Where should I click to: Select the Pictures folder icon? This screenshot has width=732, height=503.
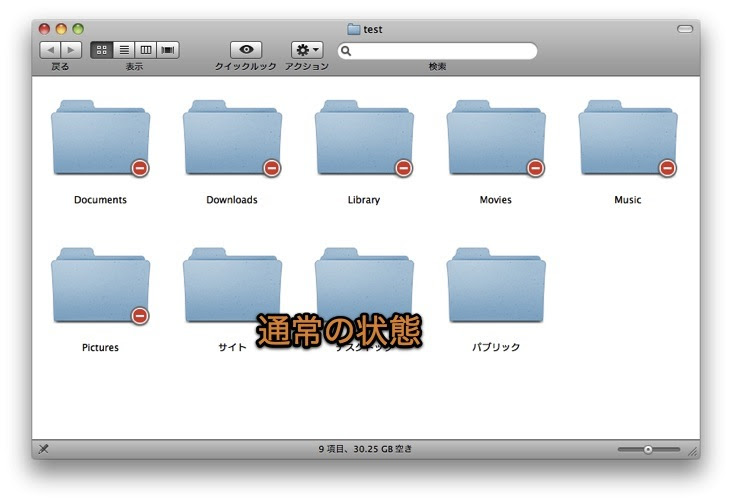pyautogui.click(x=100, y=285)
